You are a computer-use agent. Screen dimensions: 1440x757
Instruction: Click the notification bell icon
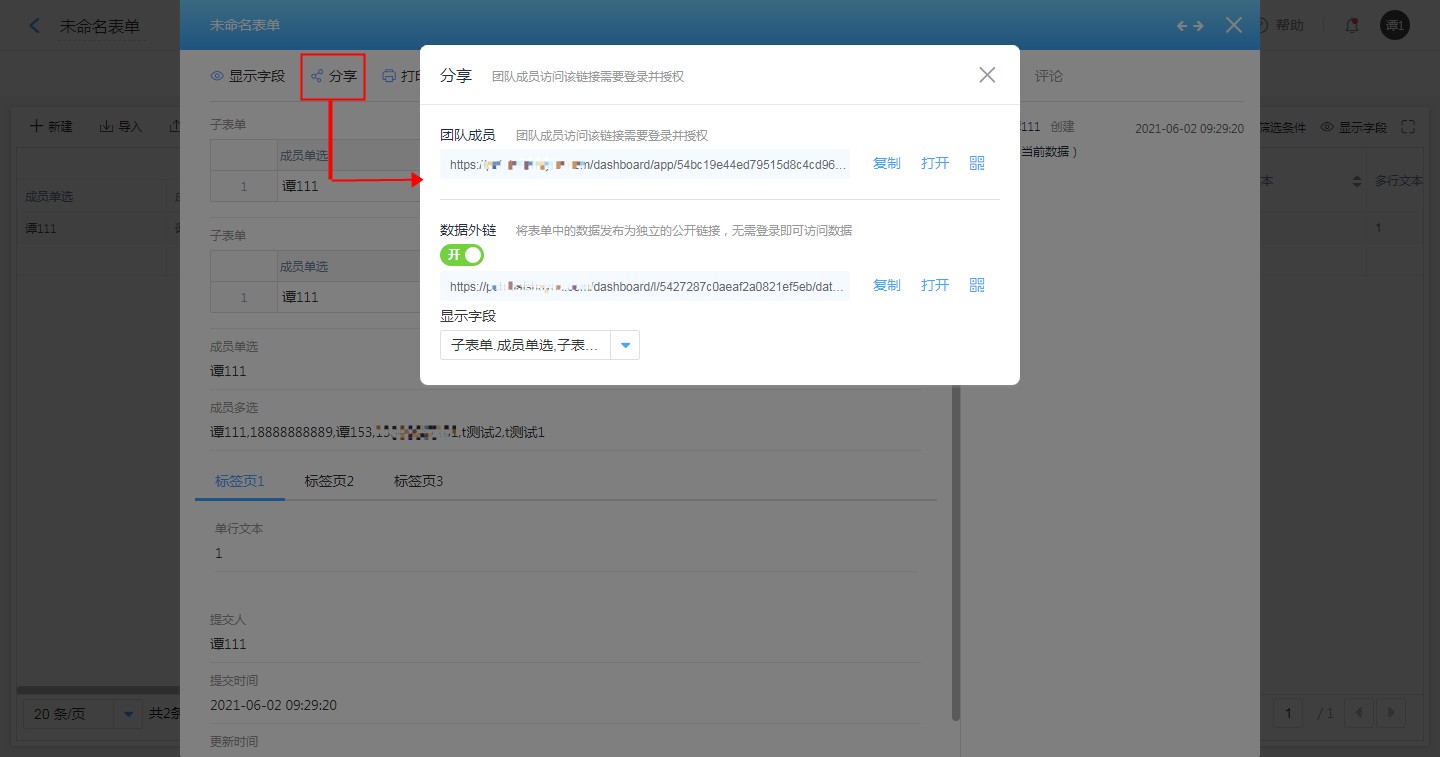[1352, 26]
